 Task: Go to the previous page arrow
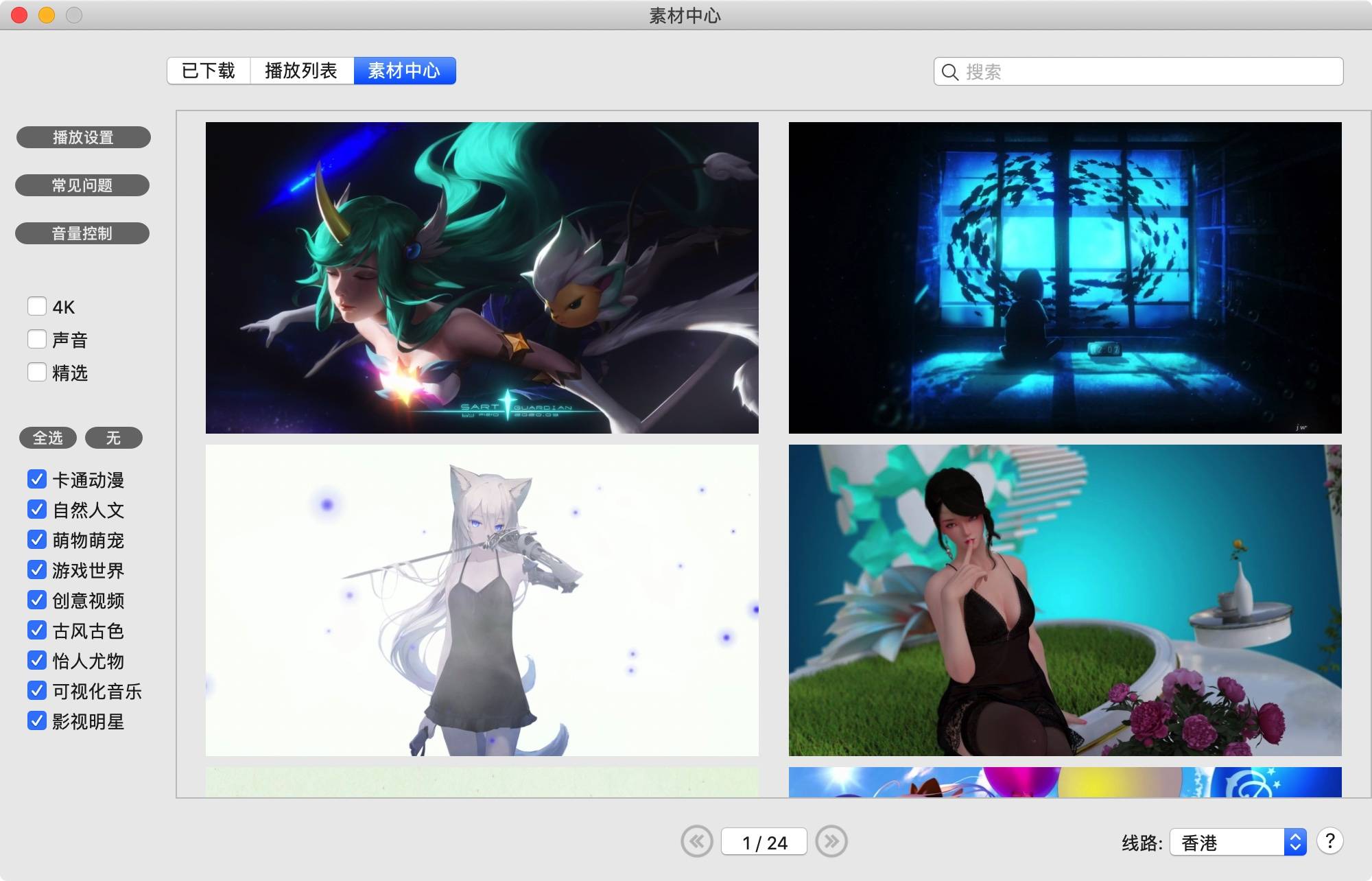click(697, 841)
